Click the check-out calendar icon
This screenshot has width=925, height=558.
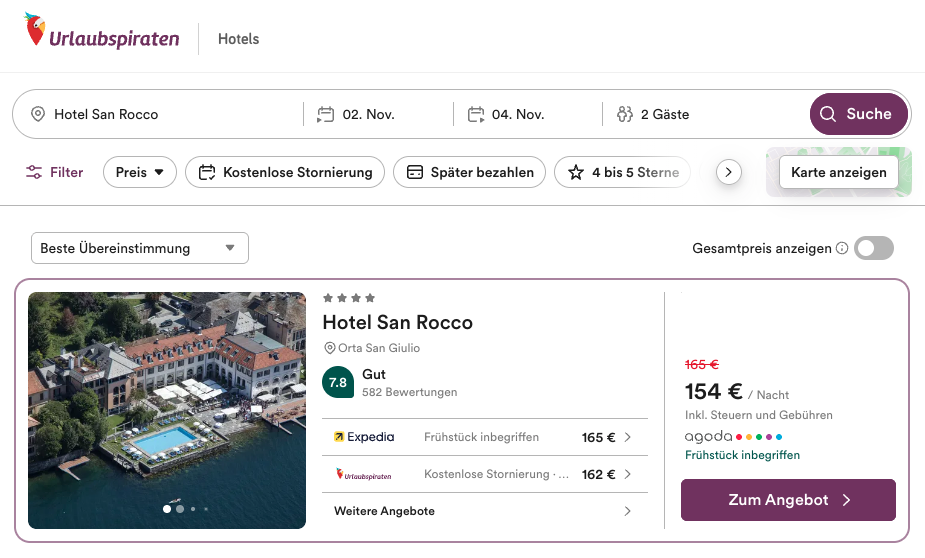pos(476,114)
